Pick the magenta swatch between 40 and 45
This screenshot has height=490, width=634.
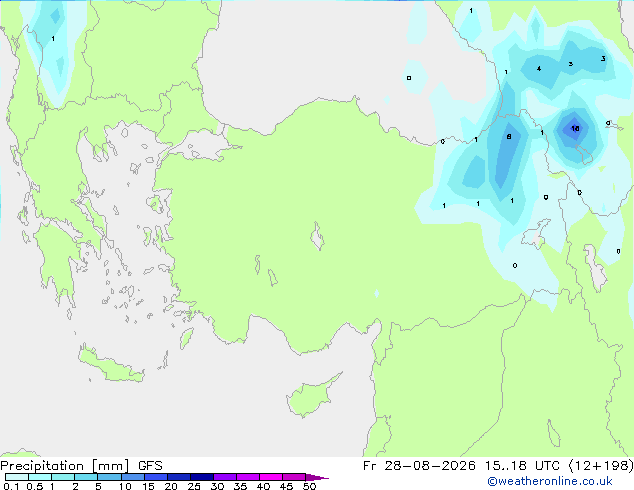point(271,477)
